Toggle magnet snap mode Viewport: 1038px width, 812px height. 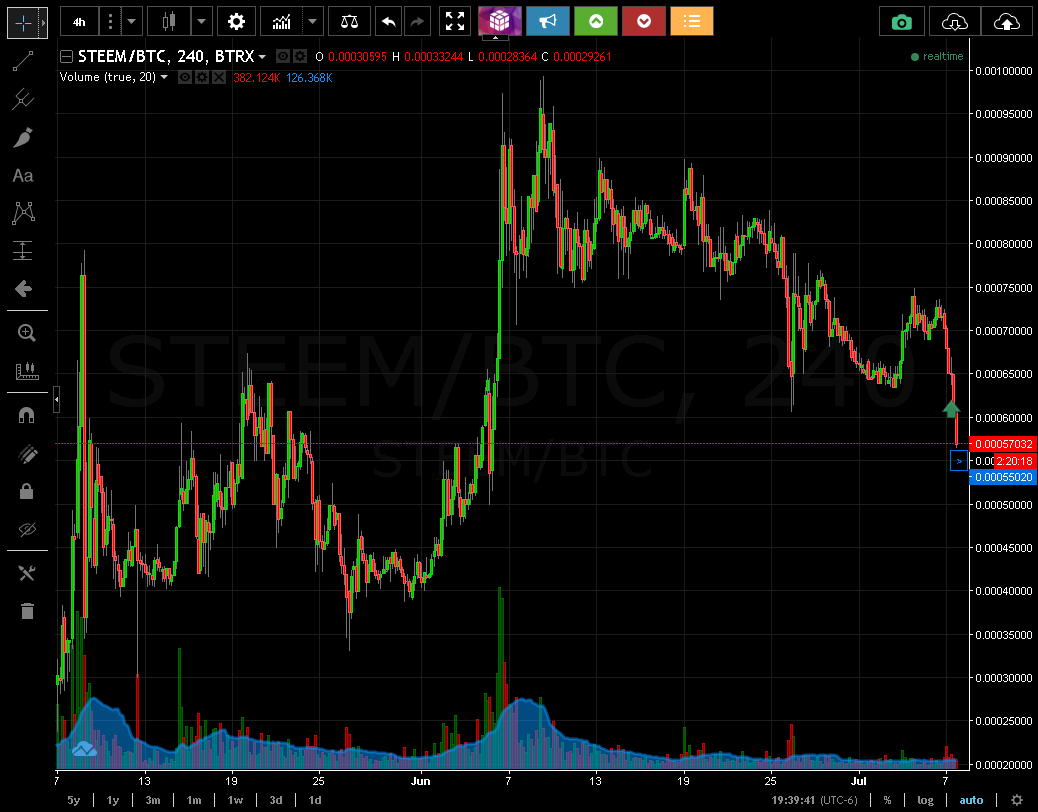[x=26, y=415]
